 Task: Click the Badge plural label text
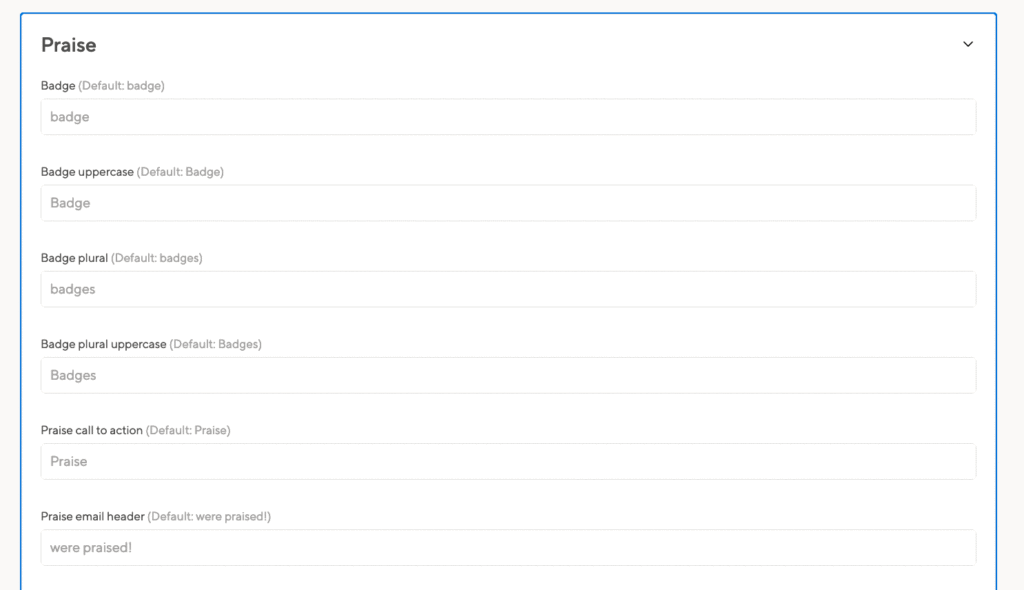click(x=74, y=258)
